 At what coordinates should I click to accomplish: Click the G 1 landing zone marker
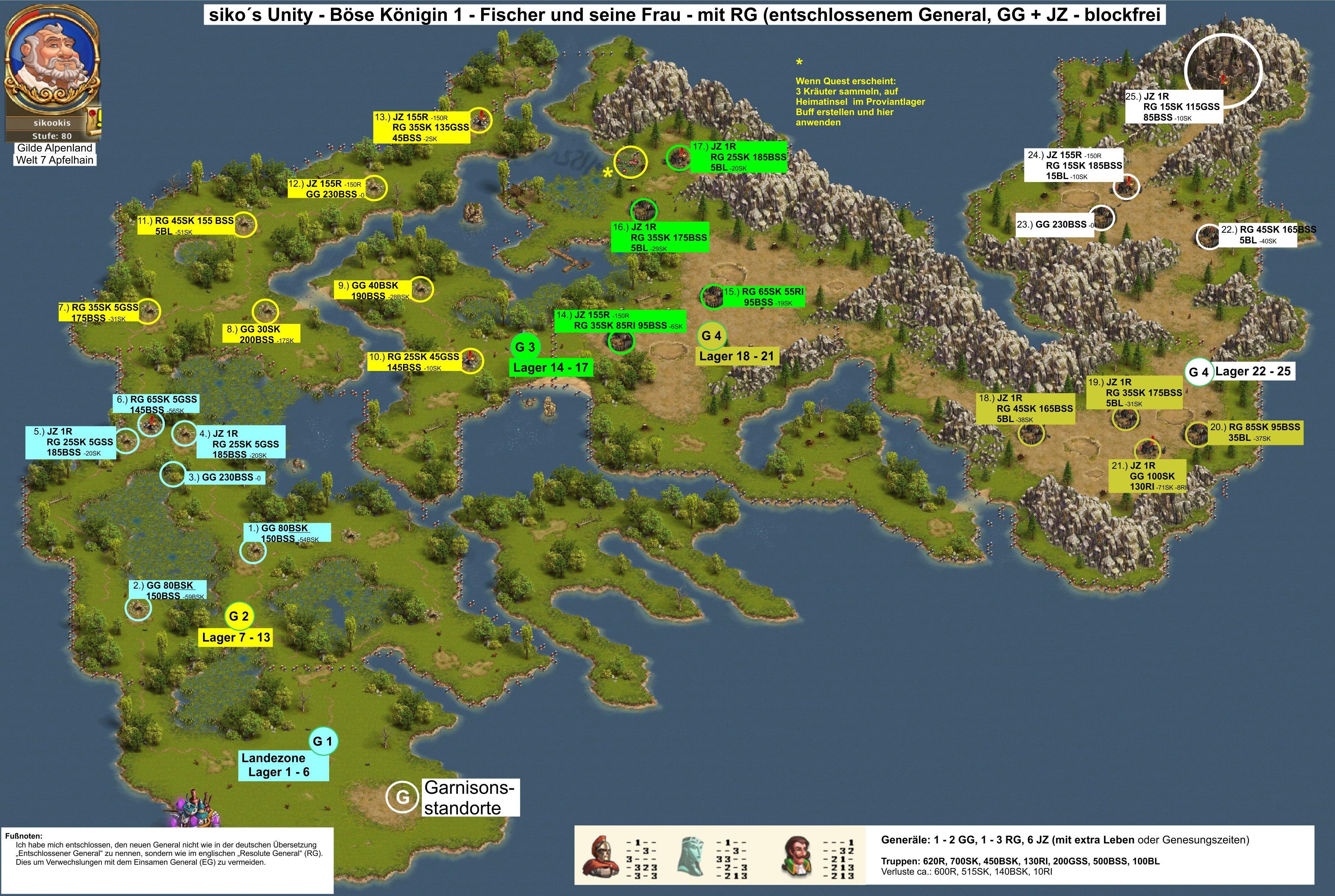click(x=323, y=741)
